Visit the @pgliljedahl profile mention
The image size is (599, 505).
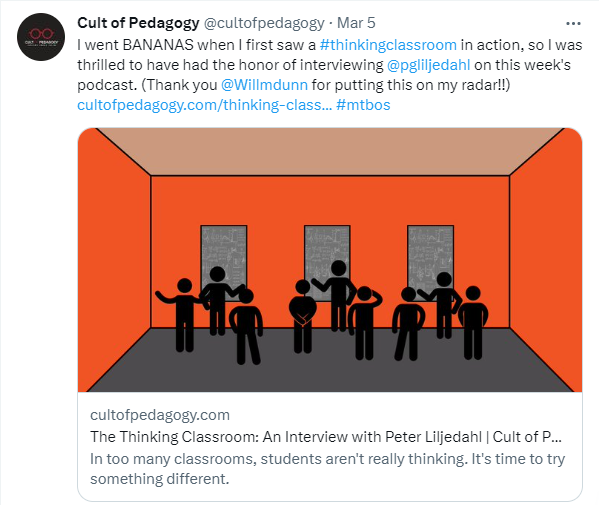coord(428,65)
